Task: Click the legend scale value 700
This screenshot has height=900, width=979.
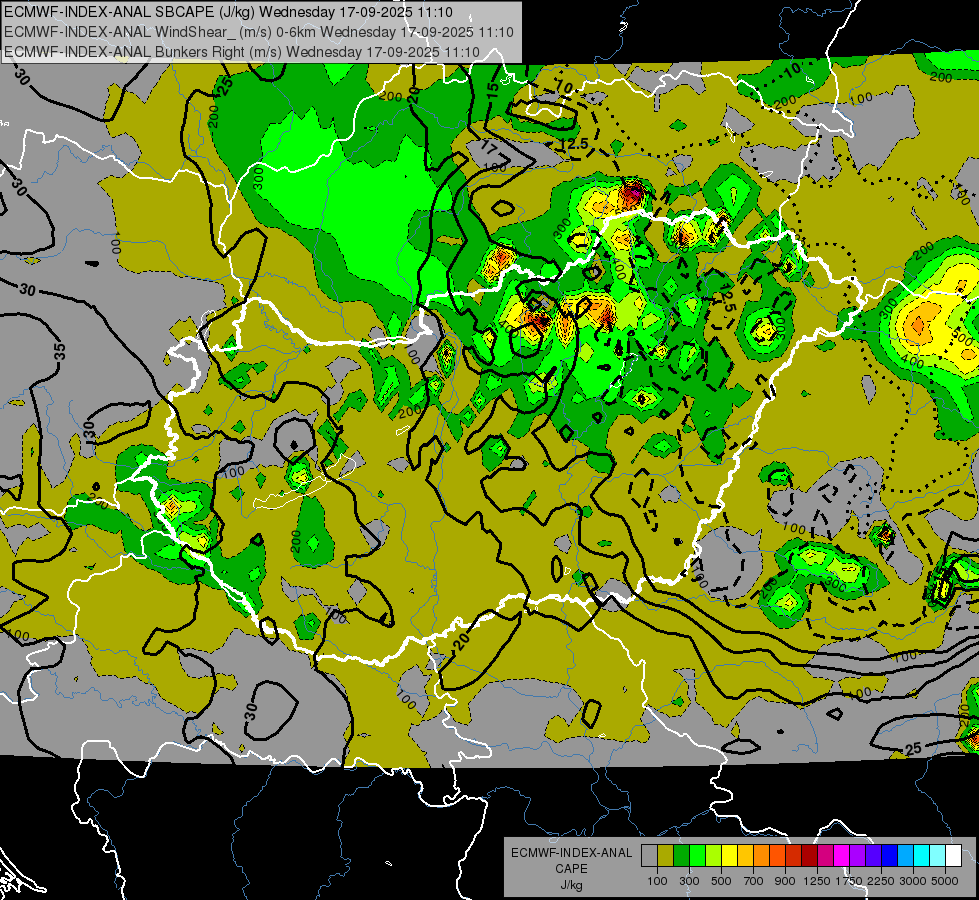Action: click(754, 881)
